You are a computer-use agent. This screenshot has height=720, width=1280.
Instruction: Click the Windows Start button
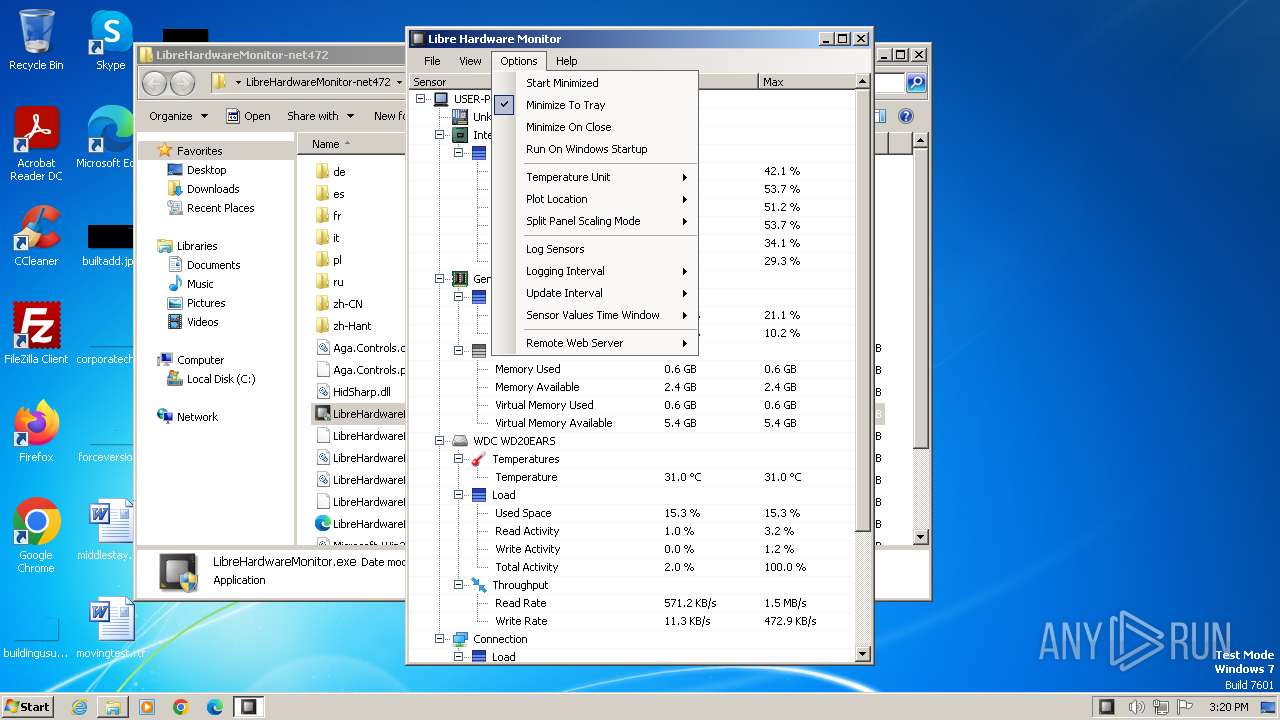coord(27,707)
